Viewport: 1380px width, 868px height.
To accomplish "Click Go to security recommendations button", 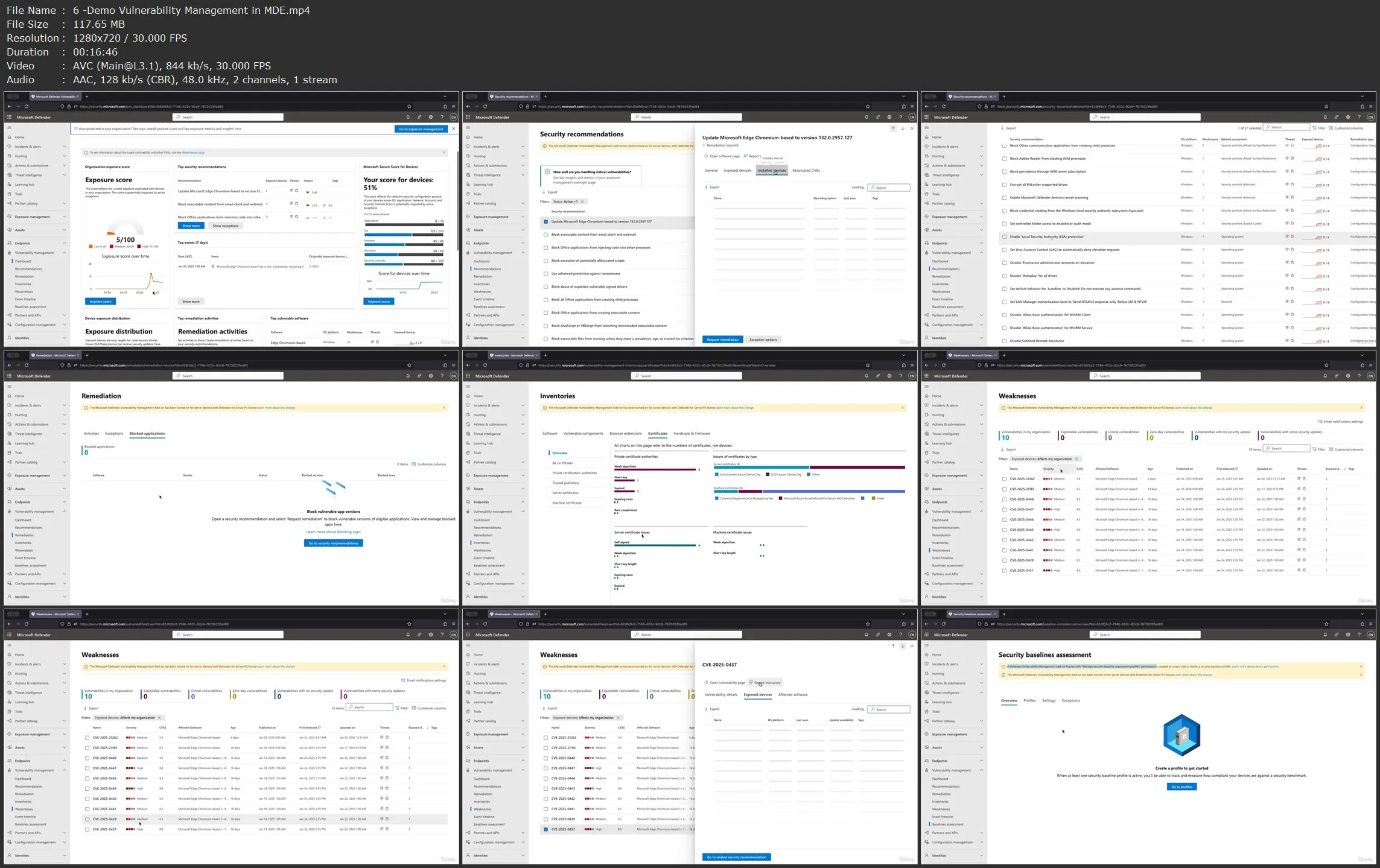I will pyautogui.click(x=333, y=543).
